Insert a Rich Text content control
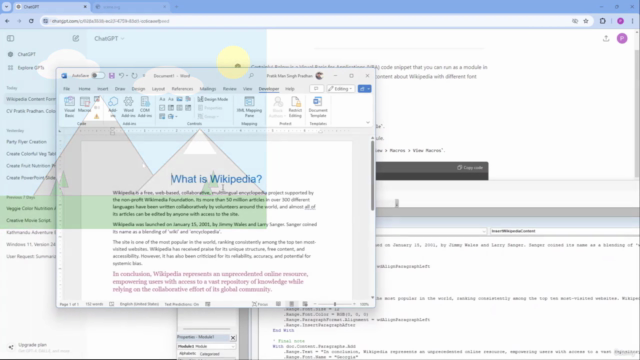Image resolution: width=640 pixels, height=360 pixels. click(162, 99)
